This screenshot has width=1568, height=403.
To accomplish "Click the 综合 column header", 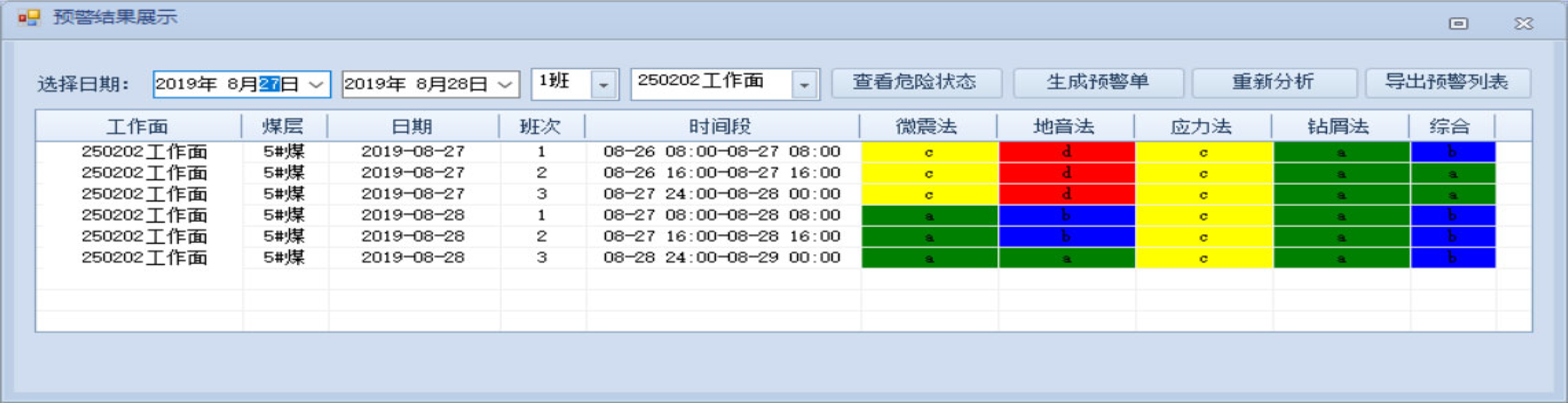I will point(1450,126).
